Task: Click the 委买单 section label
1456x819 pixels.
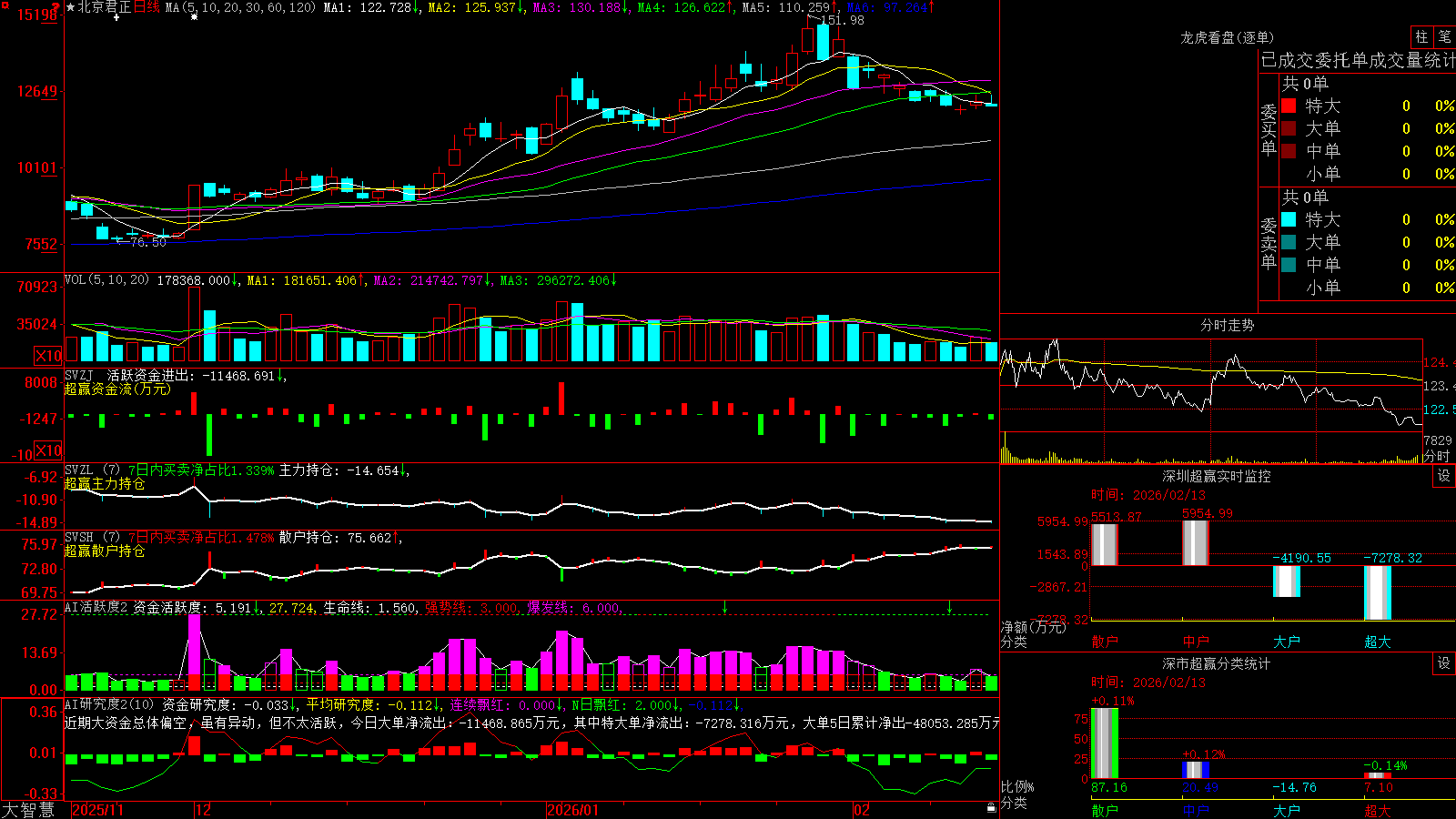Action: pos(1269,129)
